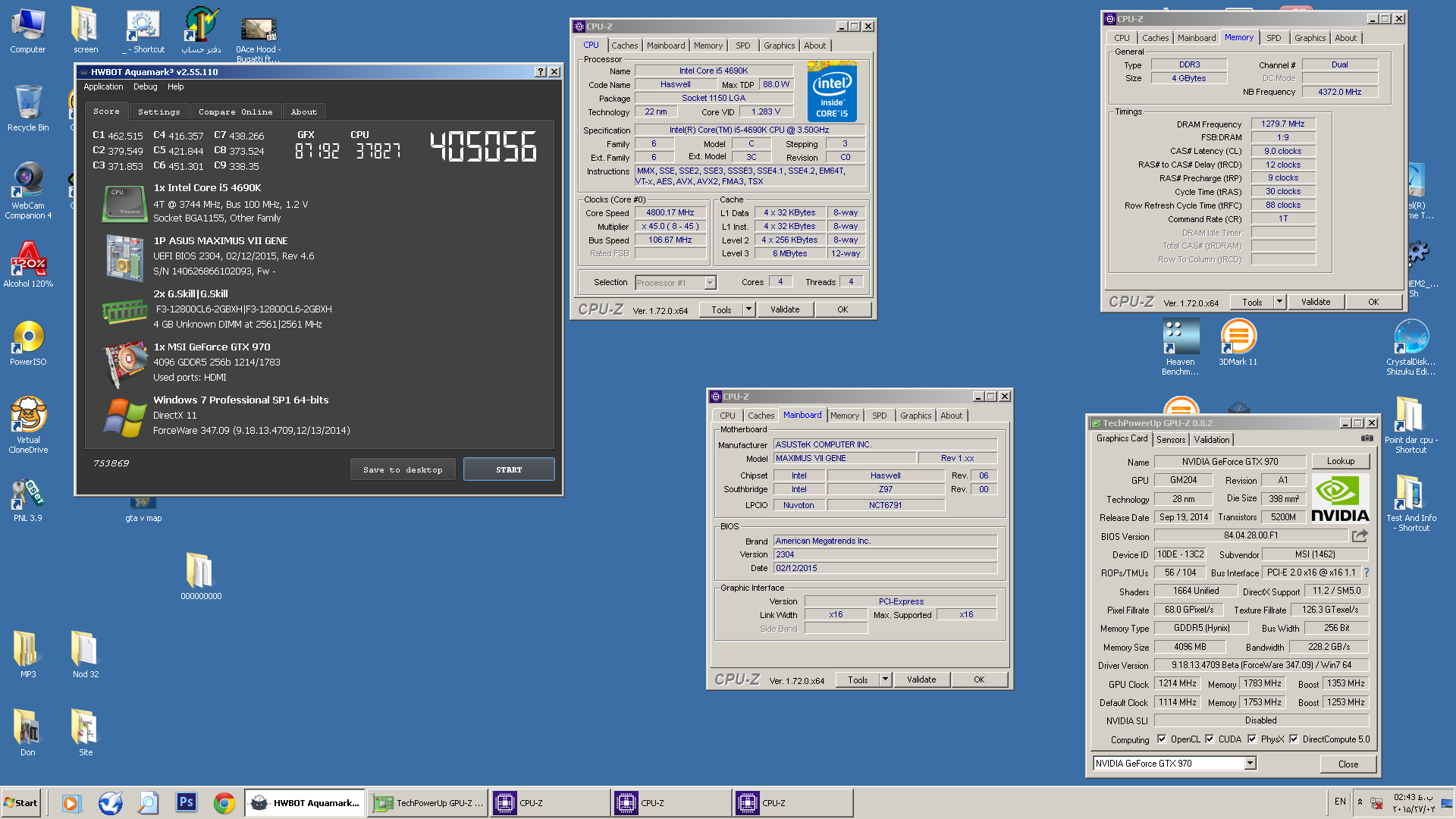This screenshot has height=819, width=1456.
Task: Toggle the DirectCompute 5.0 checkbox
Action: coord(1294,739)
